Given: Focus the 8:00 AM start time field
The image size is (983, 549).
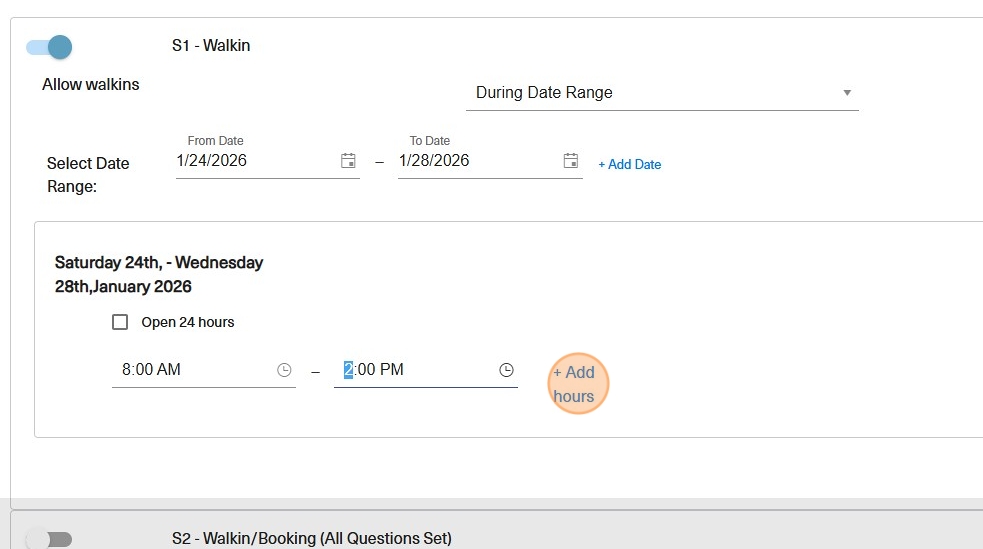Looking at the screenshot, I should pos(190,370).
